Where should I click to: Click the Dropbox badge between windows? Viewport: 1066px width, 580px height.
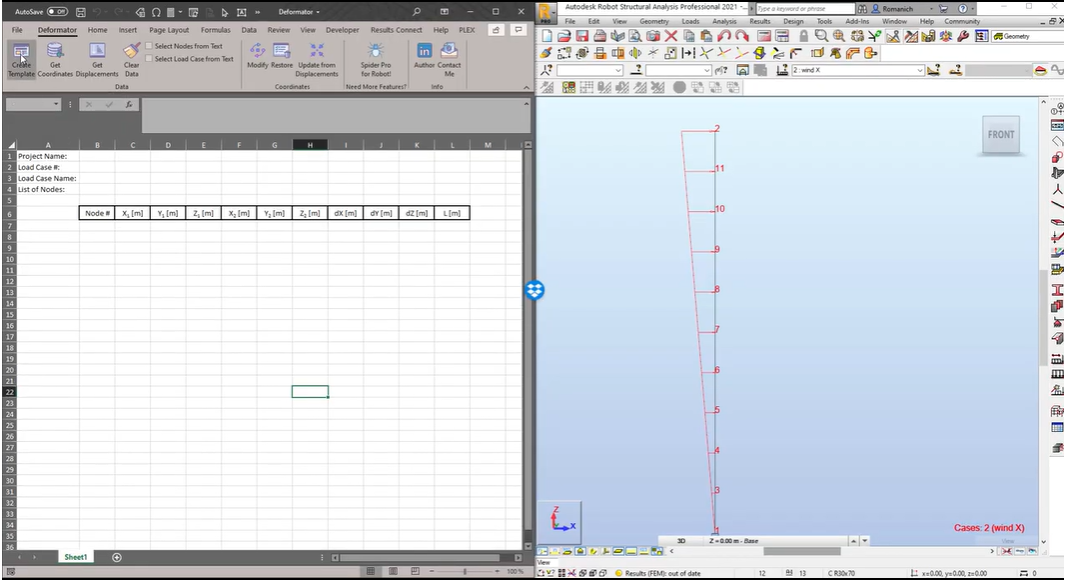[534, 290]
